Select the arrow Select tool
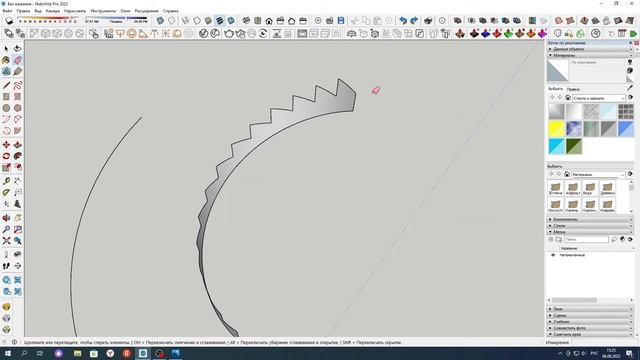This screenshot has width=640, height=360. 6,49
